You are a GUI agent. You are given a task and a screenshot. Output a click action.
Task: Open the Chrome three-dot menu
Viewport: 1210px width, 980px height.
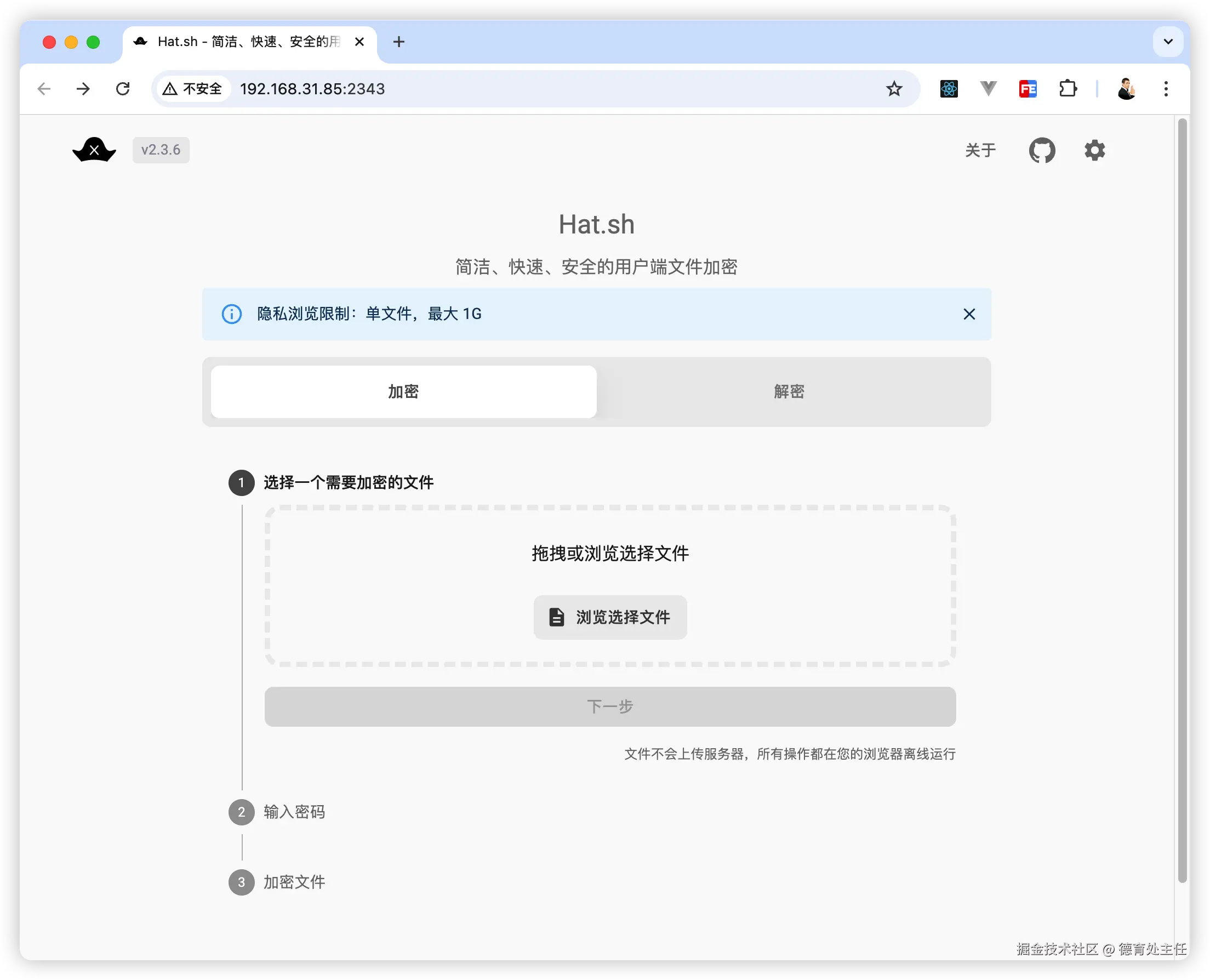tap(1166, 89)
